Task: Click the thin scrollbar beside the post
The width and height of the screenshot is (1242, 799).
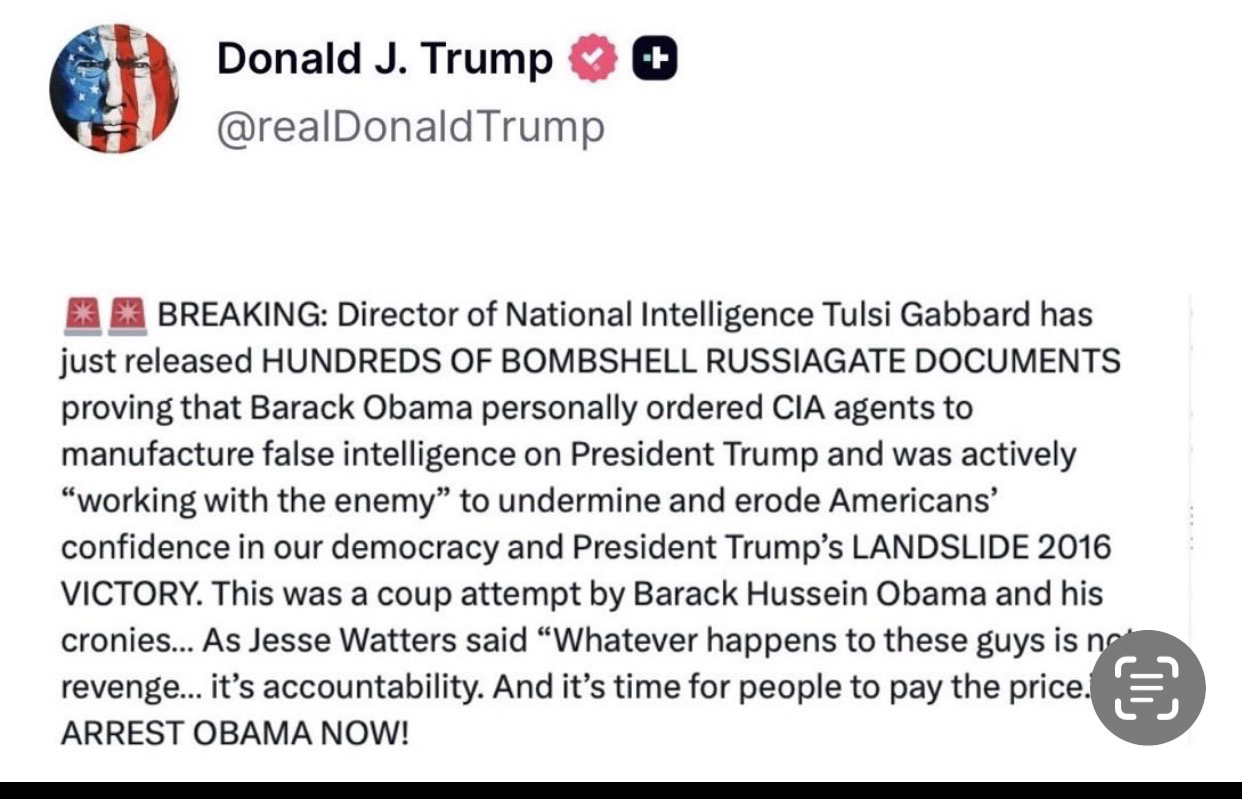Action: 1189,520
